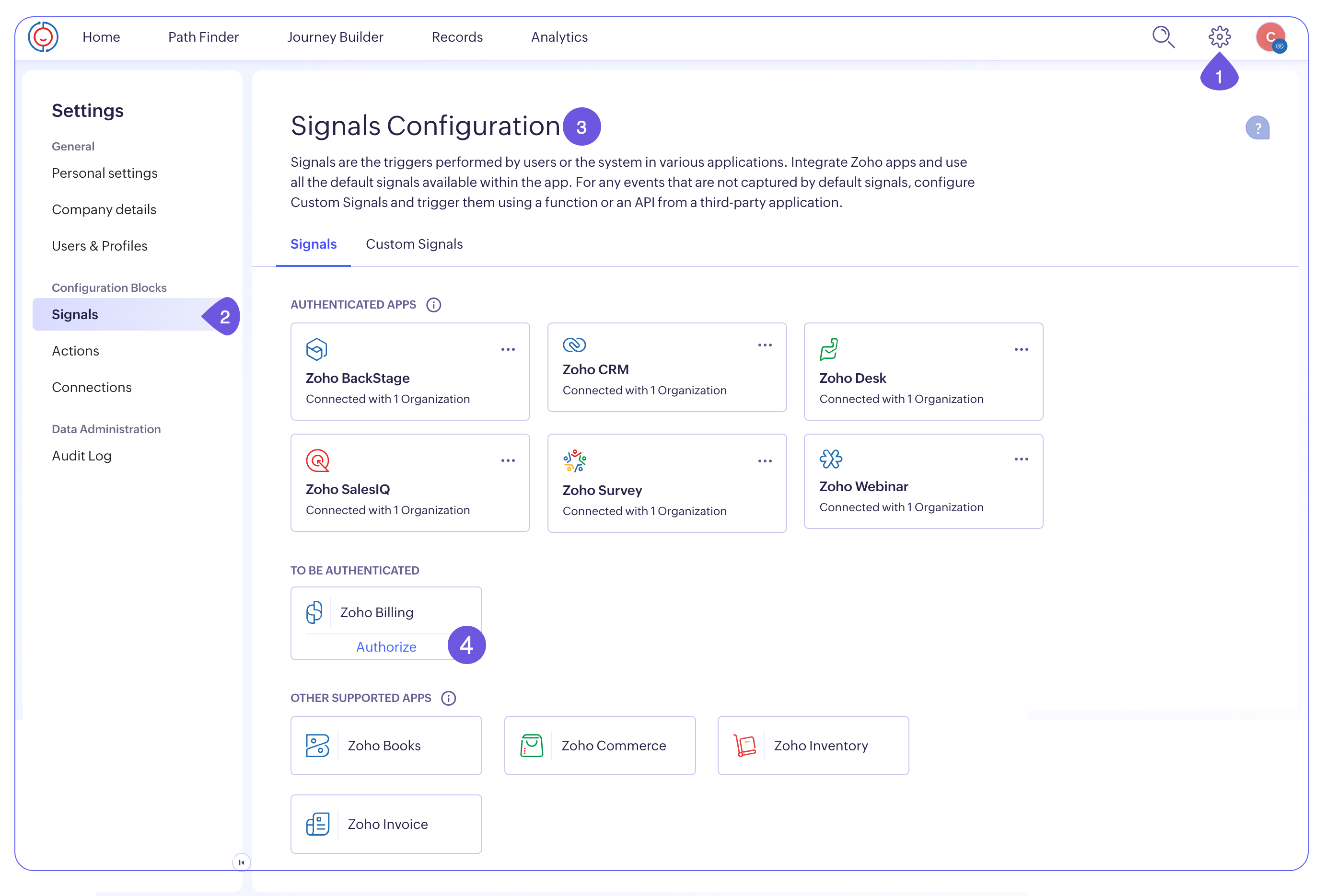The width and height of the screenshot is (1325, 896).
Task: Open Zoho Webinar more options menu
Action: 1021,459
